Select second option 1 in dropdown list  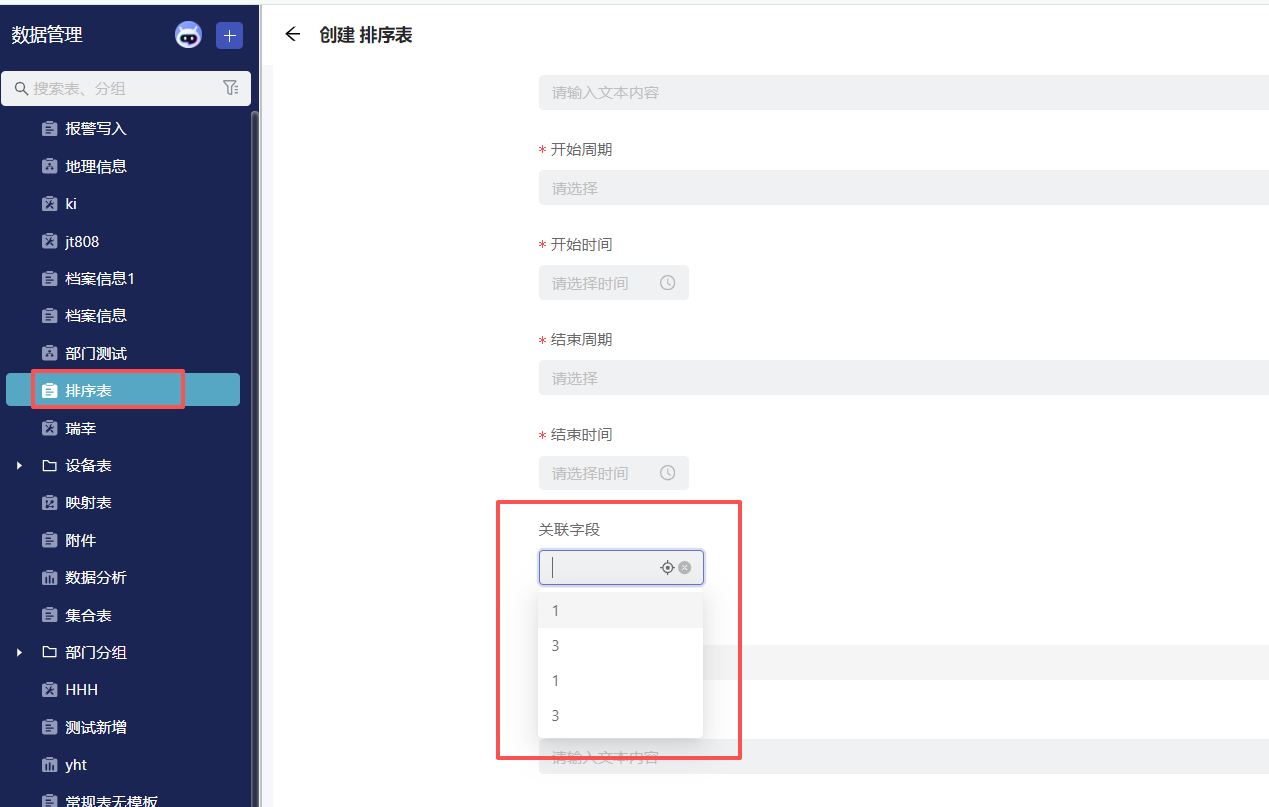(620, 681)
